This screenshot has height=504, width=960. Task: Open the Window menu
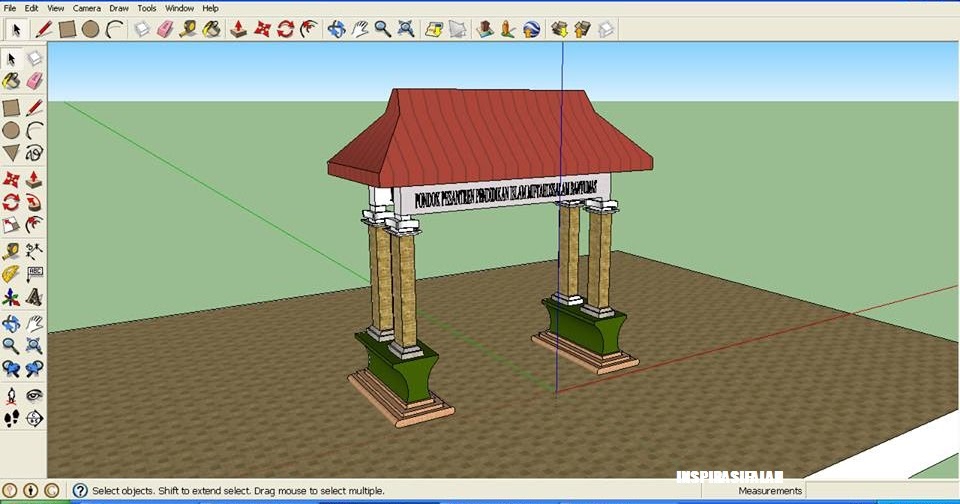179,8
